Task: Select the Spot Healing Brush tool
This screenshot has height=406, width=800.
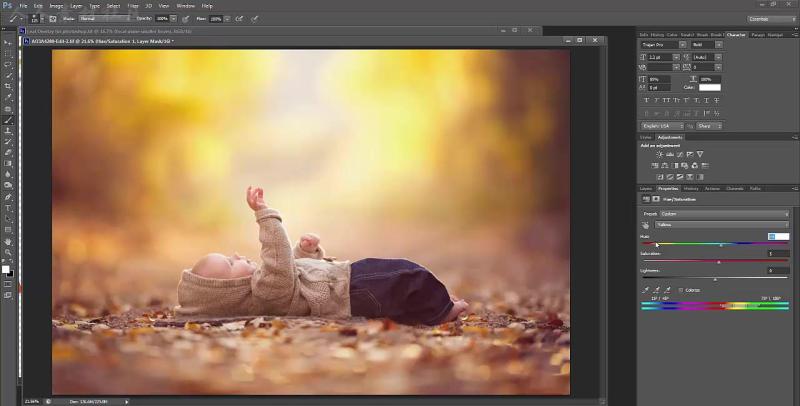Action: [8, 109]
